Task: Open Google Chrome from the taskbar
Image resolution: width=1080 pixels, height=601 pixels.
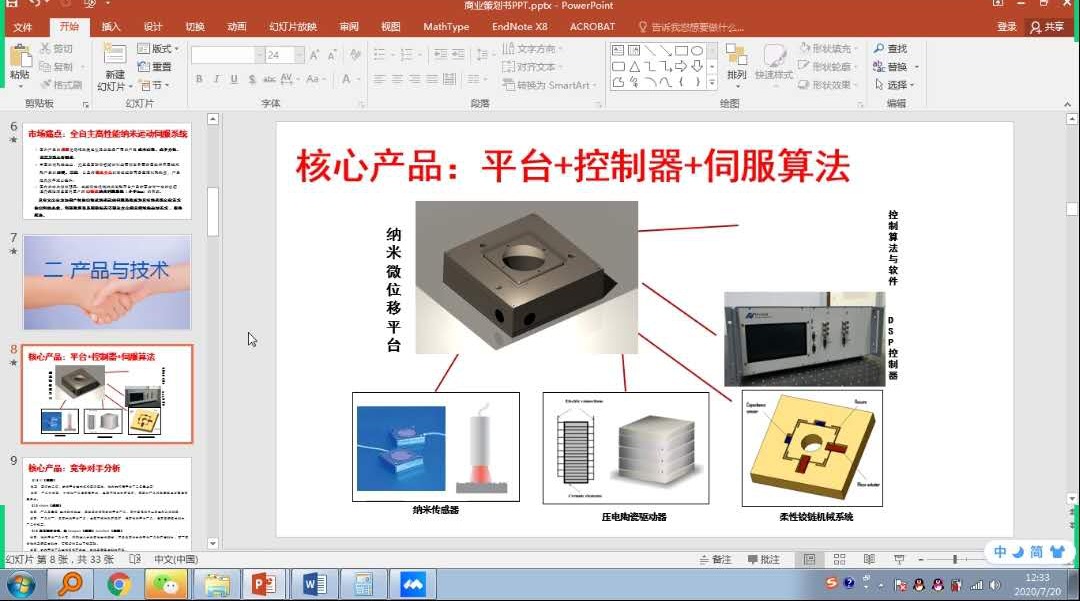Action: coord(118,585)
